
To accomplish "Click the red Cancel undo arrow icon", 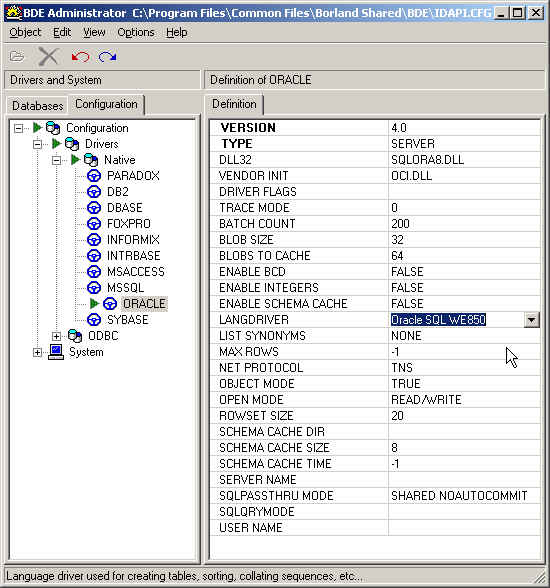I will [x=80, y=57].
